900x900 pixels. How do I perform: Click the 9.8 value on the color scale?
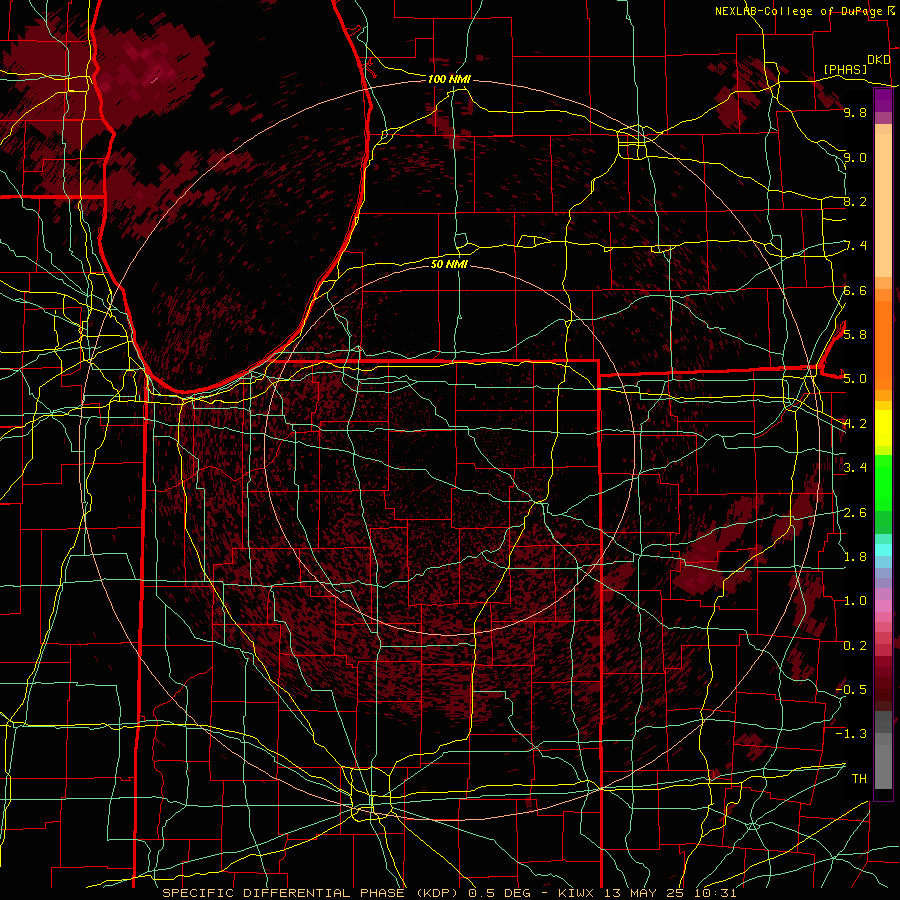(855, 113)
